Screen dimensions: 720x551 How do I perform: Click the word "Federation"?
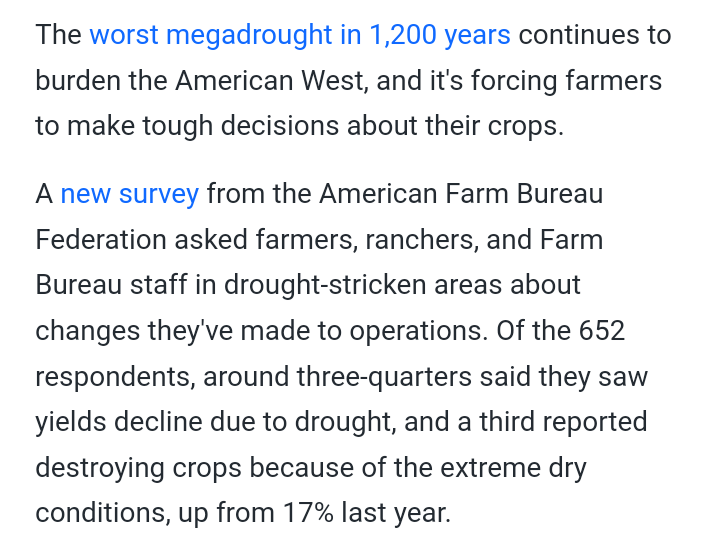(101, 239)
